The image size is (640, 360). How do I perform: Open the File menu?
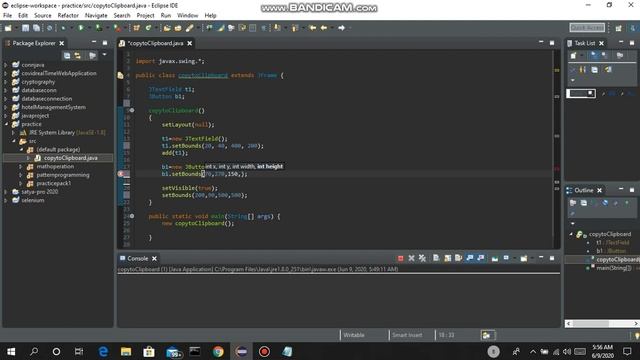coord(7,16)
